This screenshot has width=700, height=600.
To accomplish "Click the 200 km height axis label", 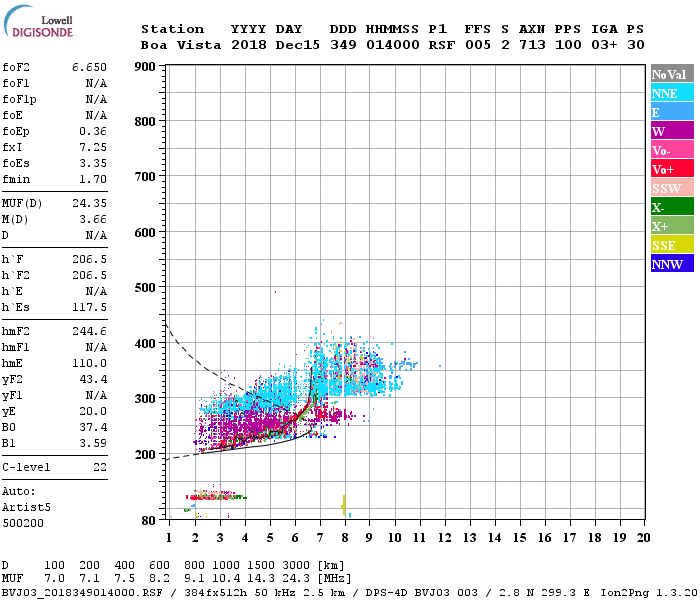I will click(145, 454).
